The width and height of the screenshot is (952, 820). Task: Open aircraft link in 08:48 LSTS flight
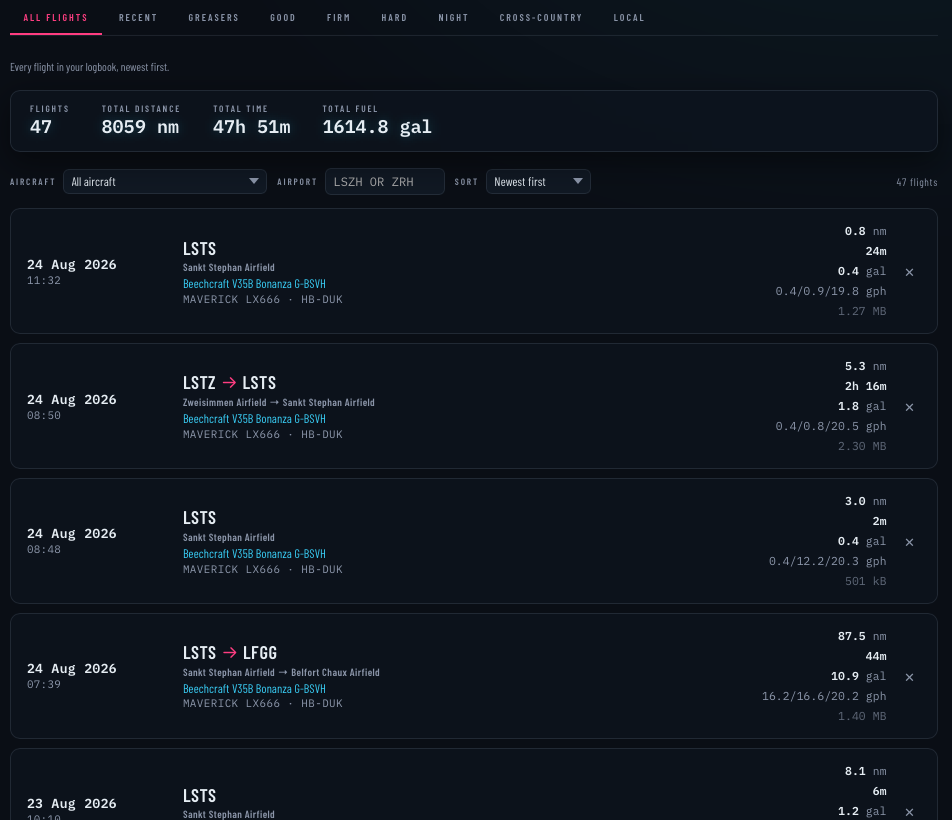tap(254, 554)
